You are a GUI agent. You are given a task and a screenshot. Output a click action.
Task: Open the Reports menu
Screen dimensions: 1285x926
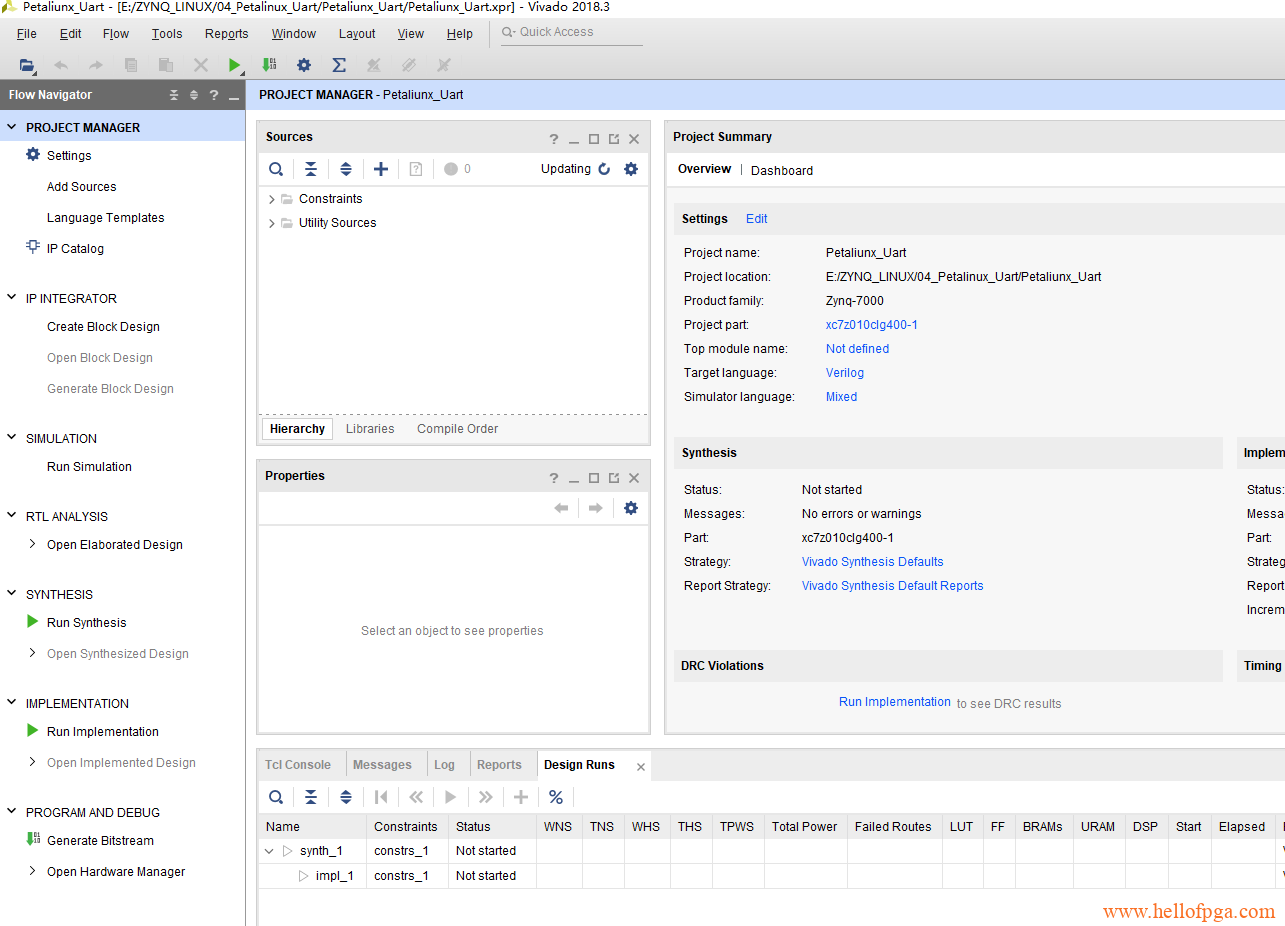[226, 33]
